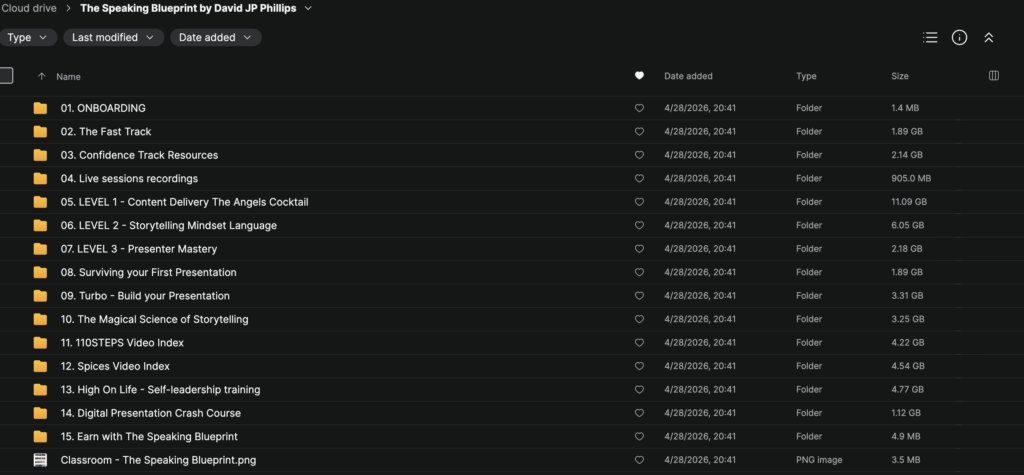Expand the Last modified filter
This screenshot has width=1024, height=475.
(x=114, y=38)
